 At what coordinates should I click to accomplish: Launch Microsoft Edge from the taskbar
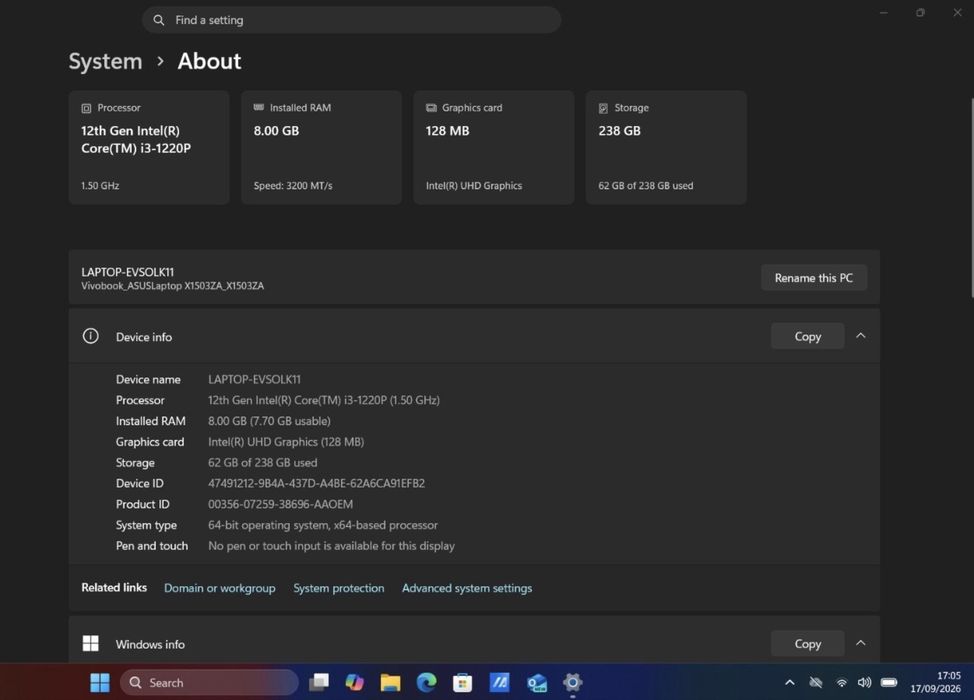click(427, 683)
